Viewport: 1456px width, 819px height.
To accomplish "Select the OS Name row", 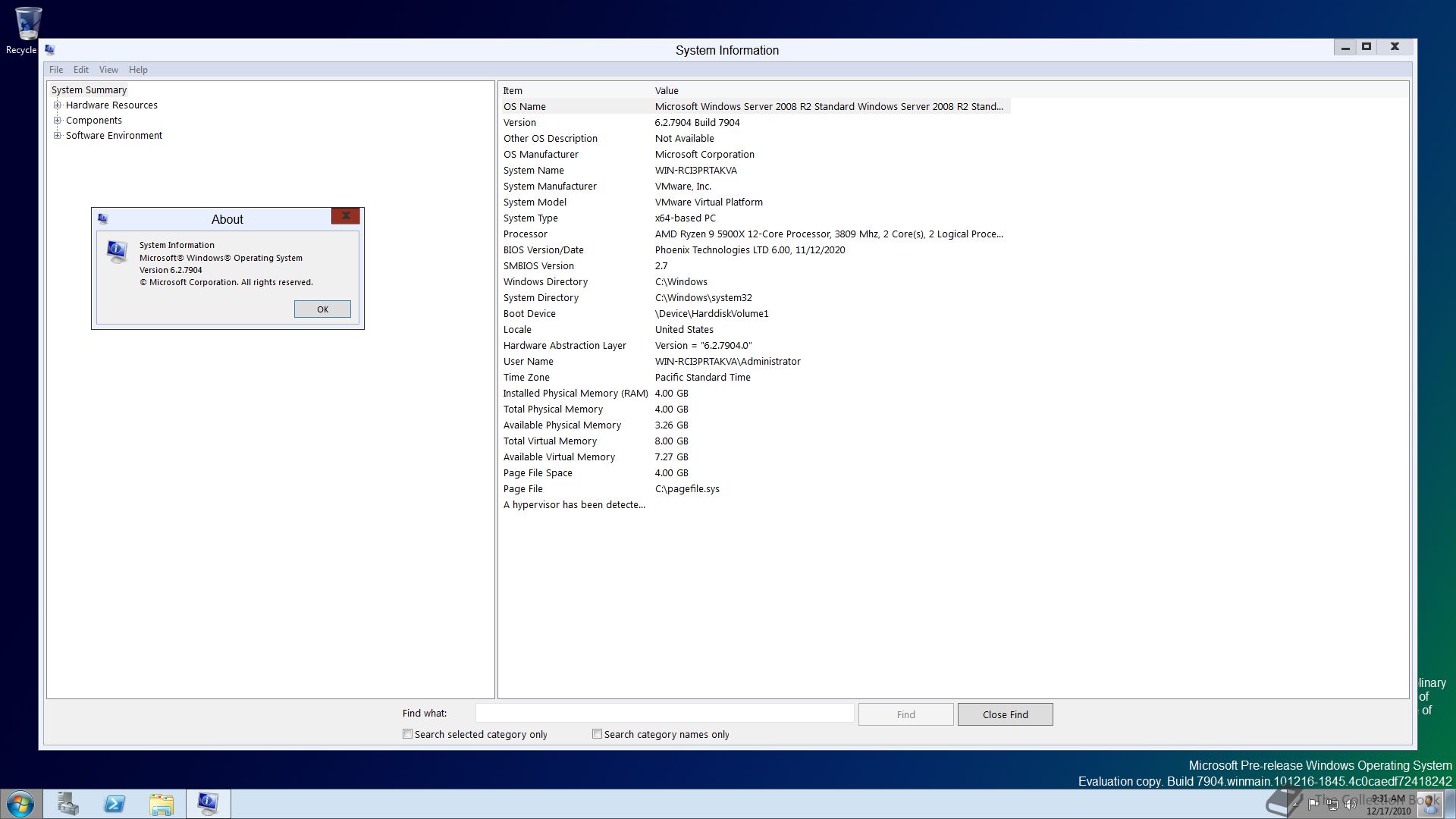I will (x=755, y=107).
